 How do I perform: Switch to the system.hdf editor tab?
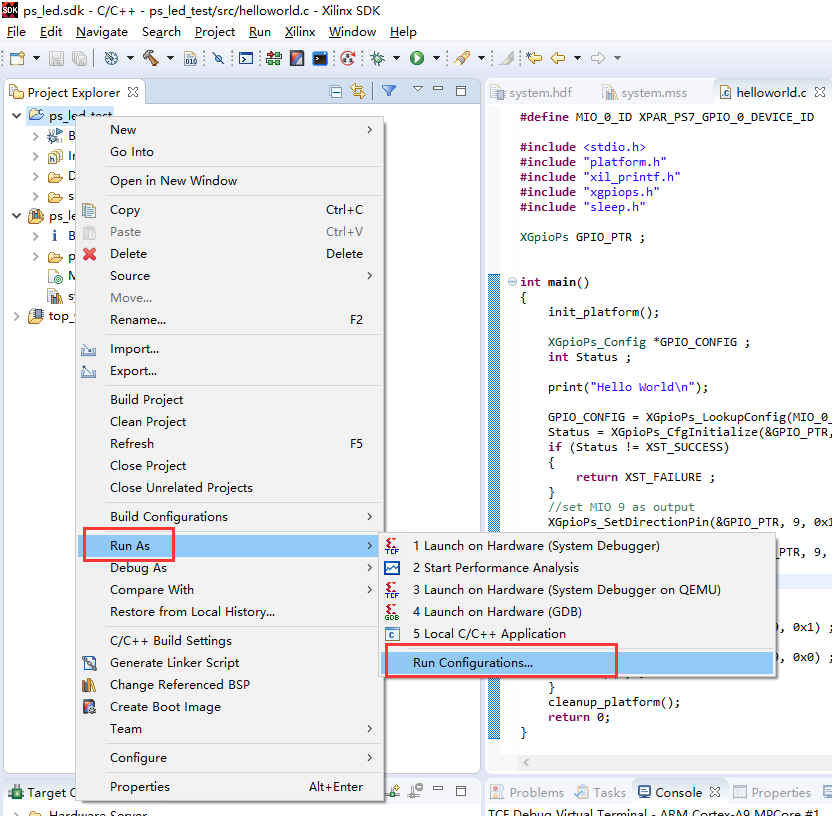tap(532, 93)
